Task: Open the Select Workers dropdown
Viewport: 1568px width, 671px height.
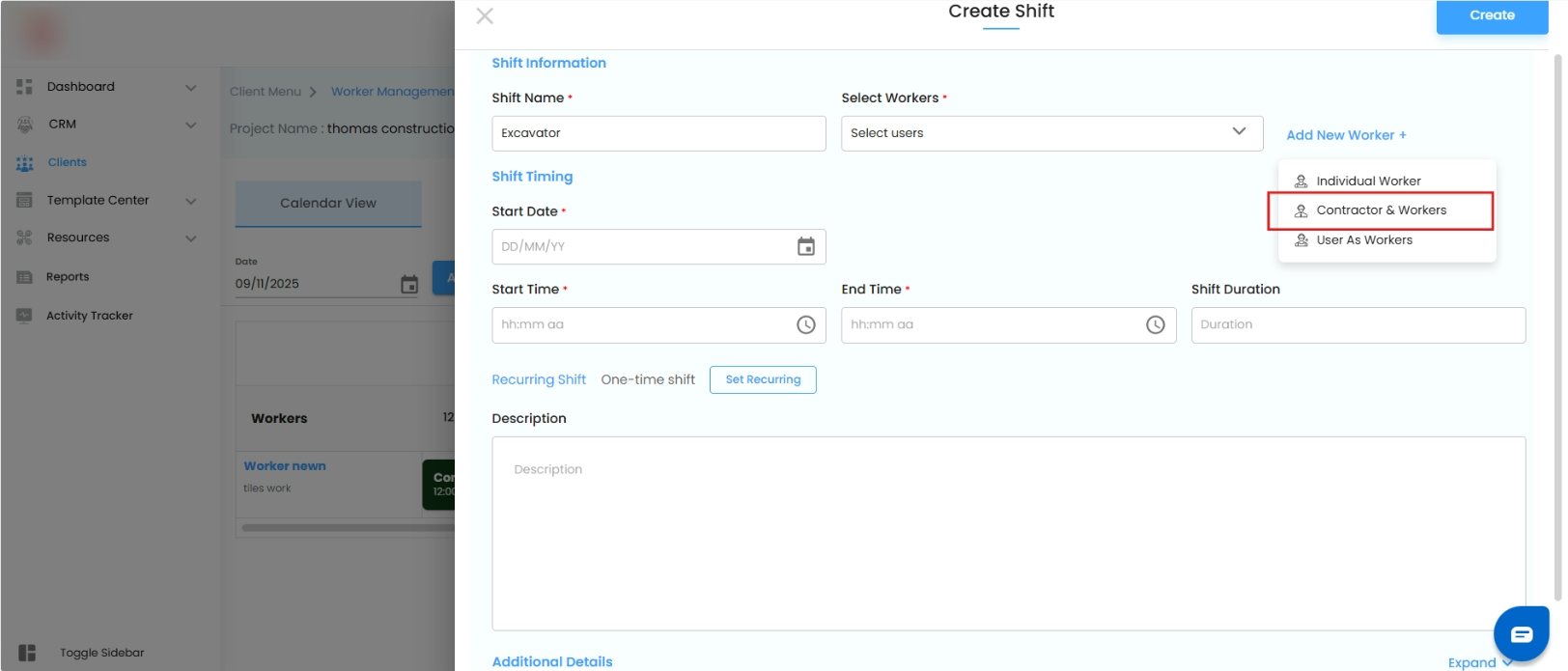Action: (x=1051, y=133)
